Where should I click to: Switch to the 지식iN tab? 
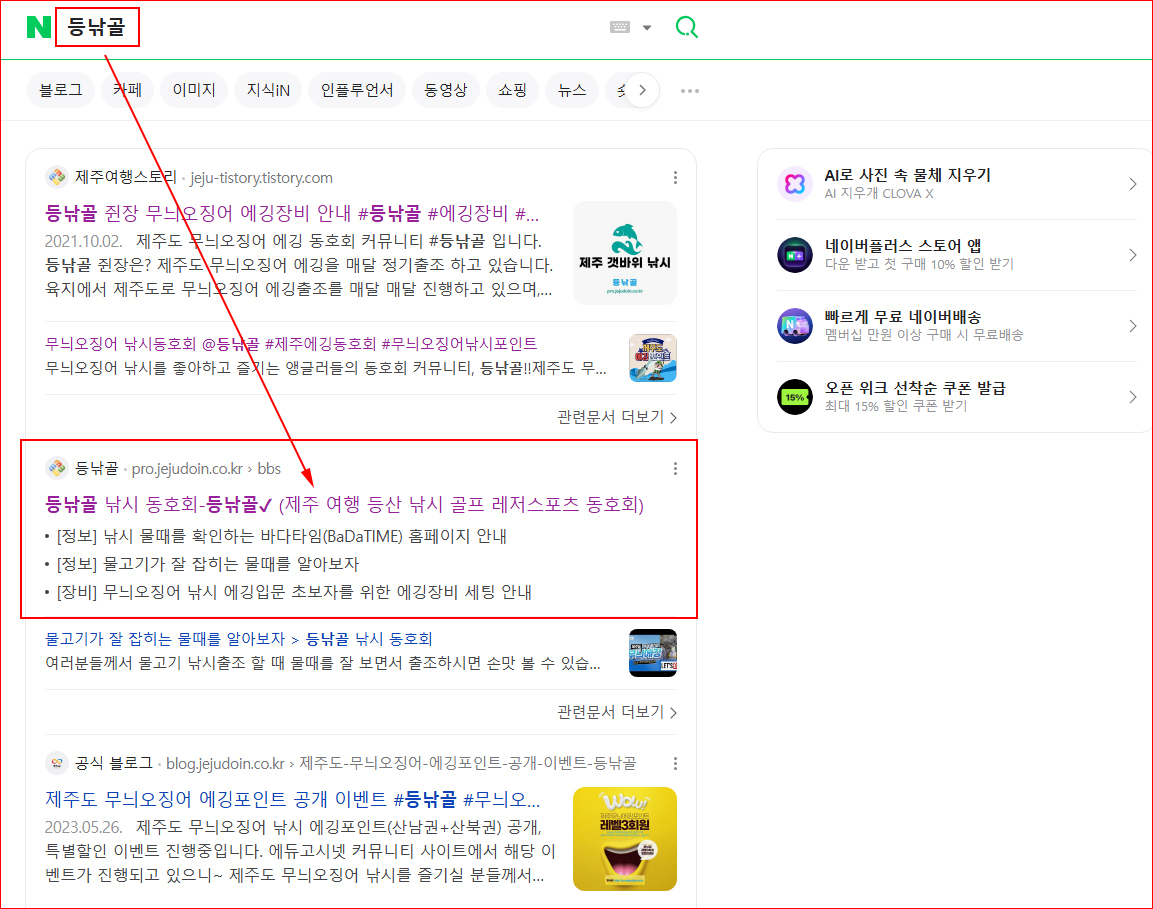pos(268,90)
